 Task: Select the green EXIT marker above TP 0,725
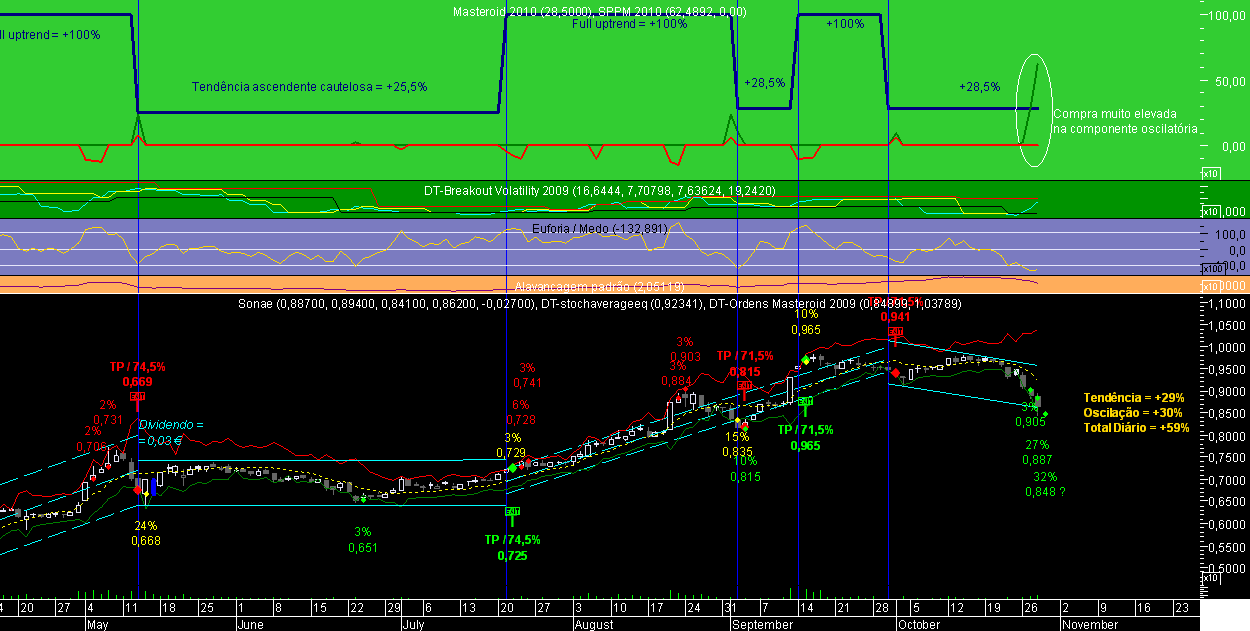(512, 511)
